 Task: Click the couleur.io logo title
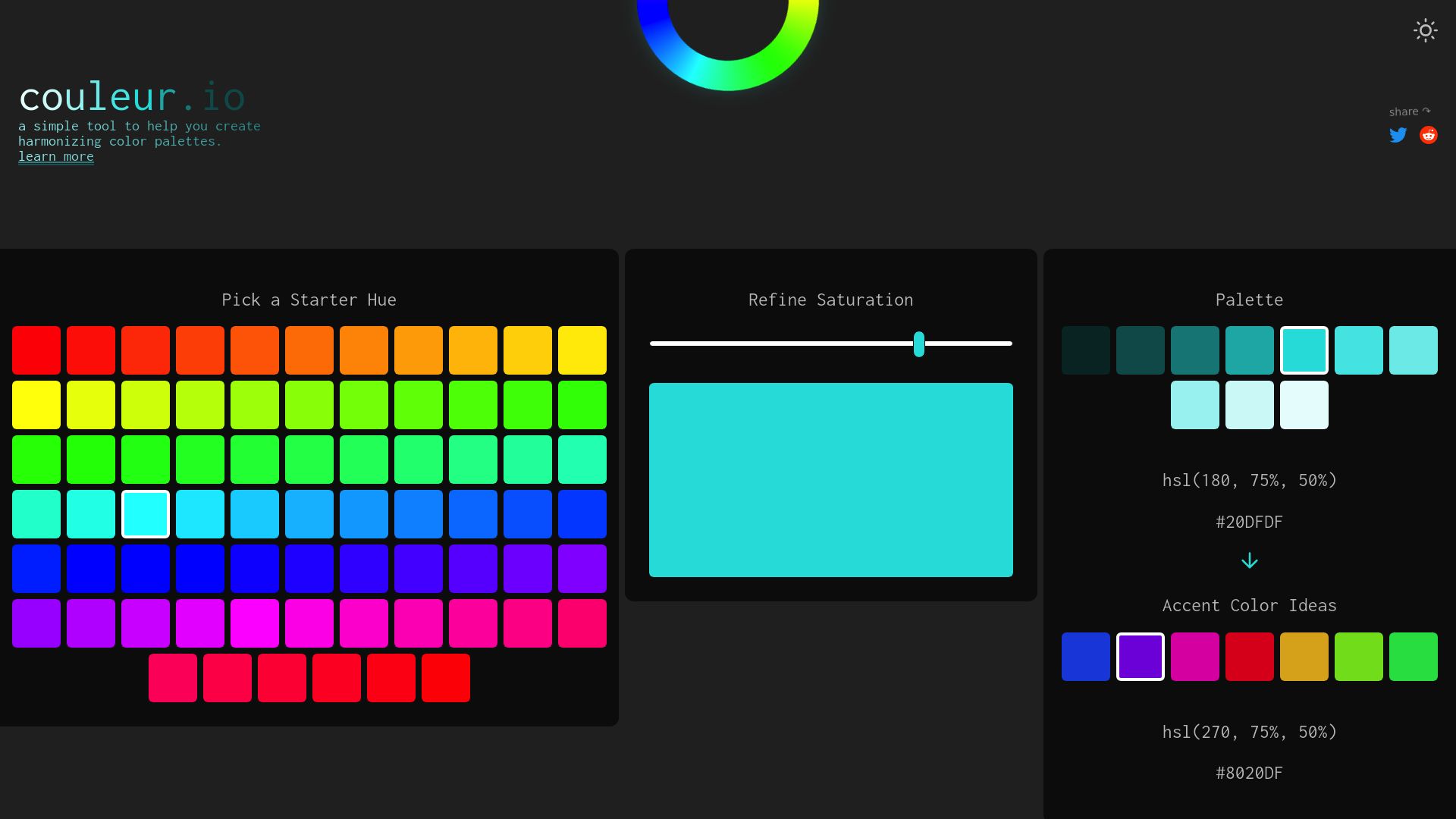tap(132, 97)
